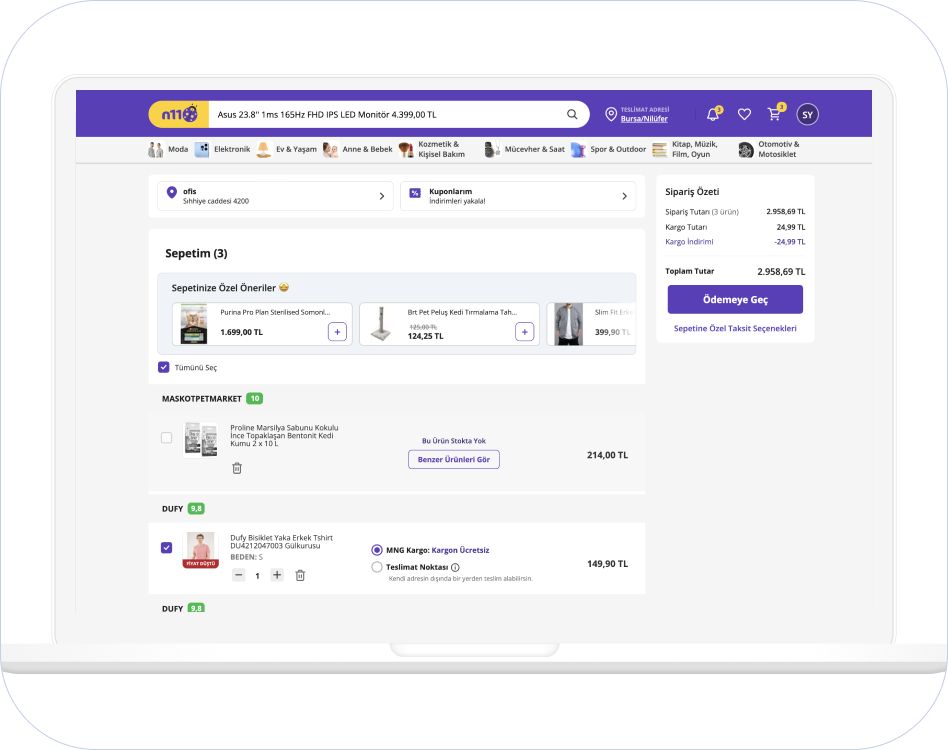Open Purina Pro Plan suggestion thumbnail
This screenshot has height=750, width=948.
click(194, 324)
